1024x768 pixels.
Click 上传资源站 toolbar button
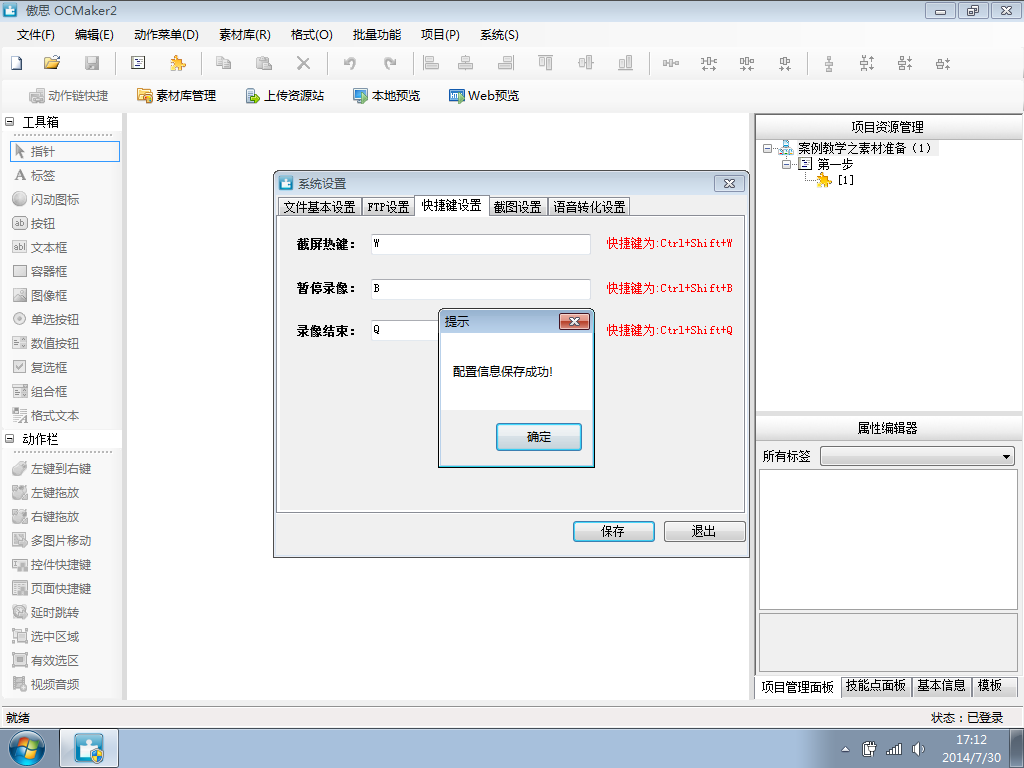285,96
